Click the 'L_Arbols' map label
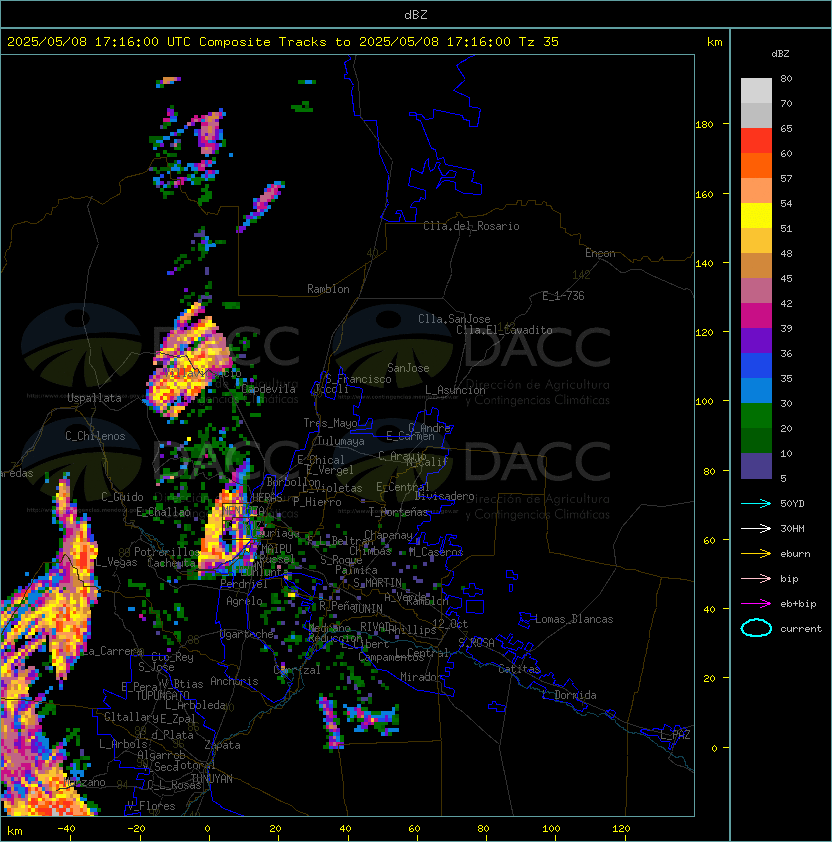Image resolution: width=832 pixels, height=842 pixels. coord(123,744)
